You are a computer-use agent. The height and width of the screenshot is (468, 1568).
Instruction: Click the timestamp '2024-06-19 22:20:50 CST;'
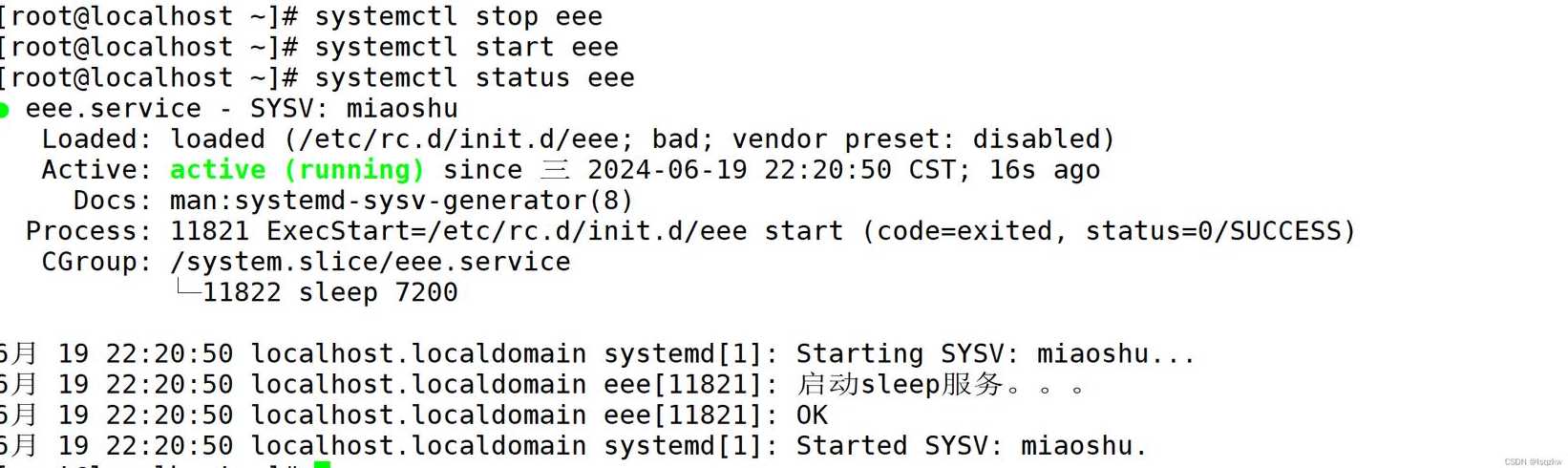pyautogui.click(x=778, y=170)
